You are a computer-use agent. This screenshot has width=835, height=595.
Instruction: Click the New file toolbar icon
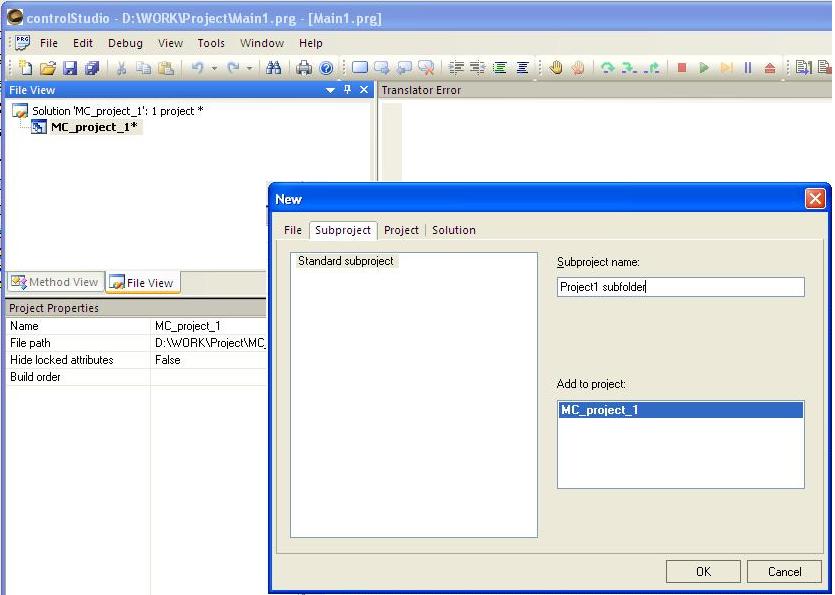click(26, 68)
